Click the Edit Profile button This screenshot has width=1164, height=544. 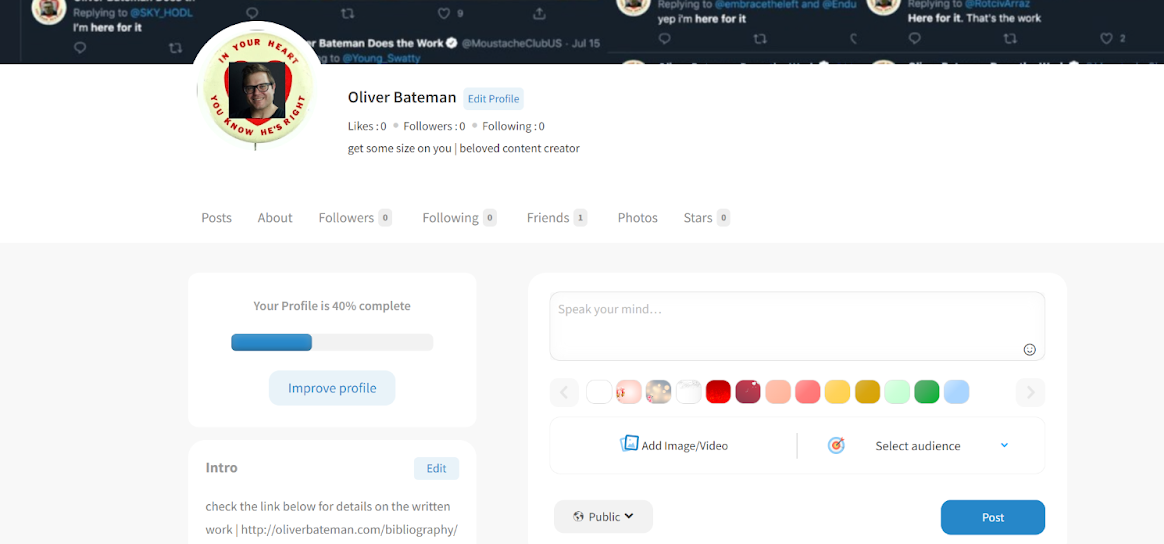click(493, 99)
